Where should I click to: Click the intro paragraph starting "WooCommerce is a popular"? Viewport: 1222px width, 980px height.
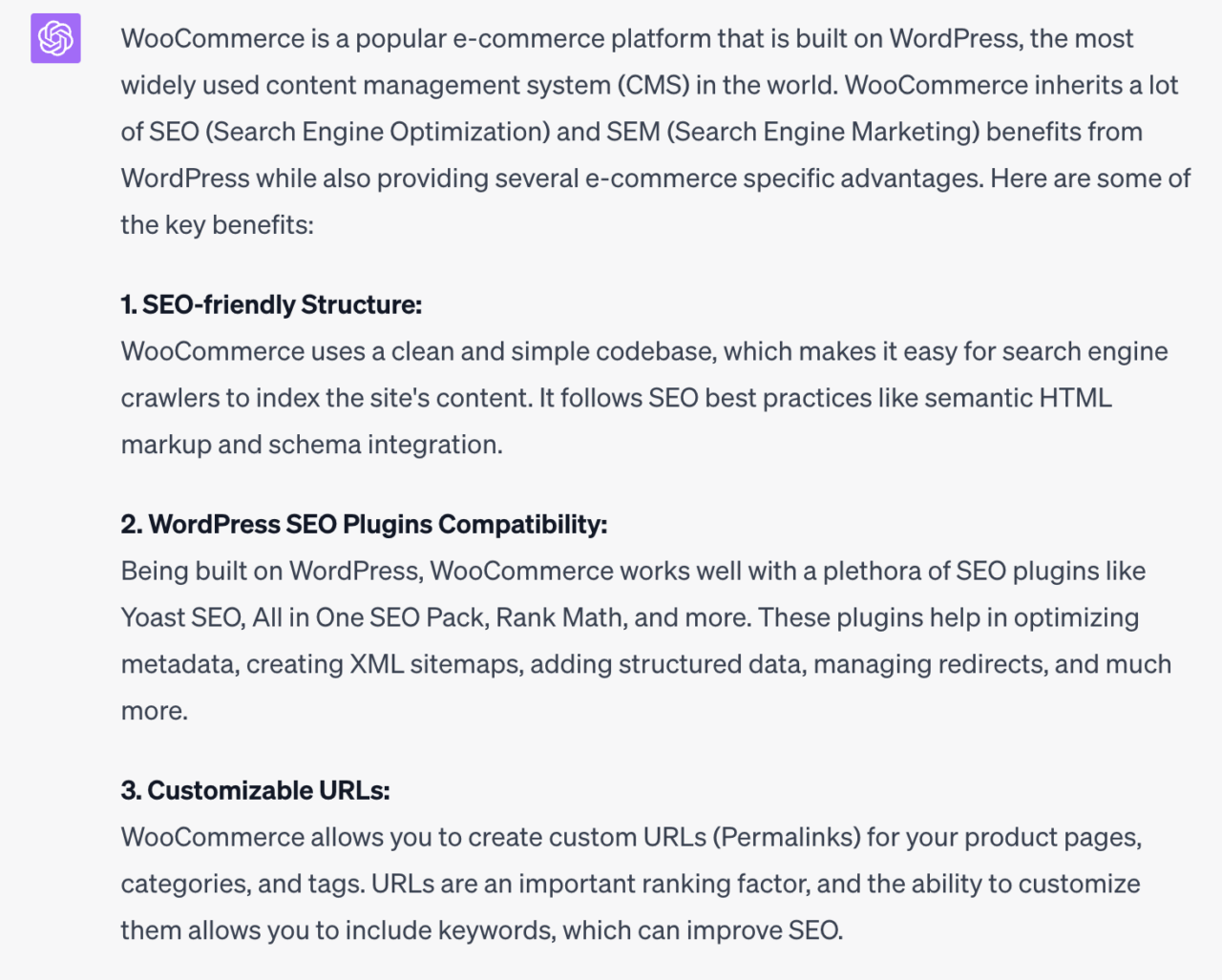pyautogui.click(x=655, y=132)
